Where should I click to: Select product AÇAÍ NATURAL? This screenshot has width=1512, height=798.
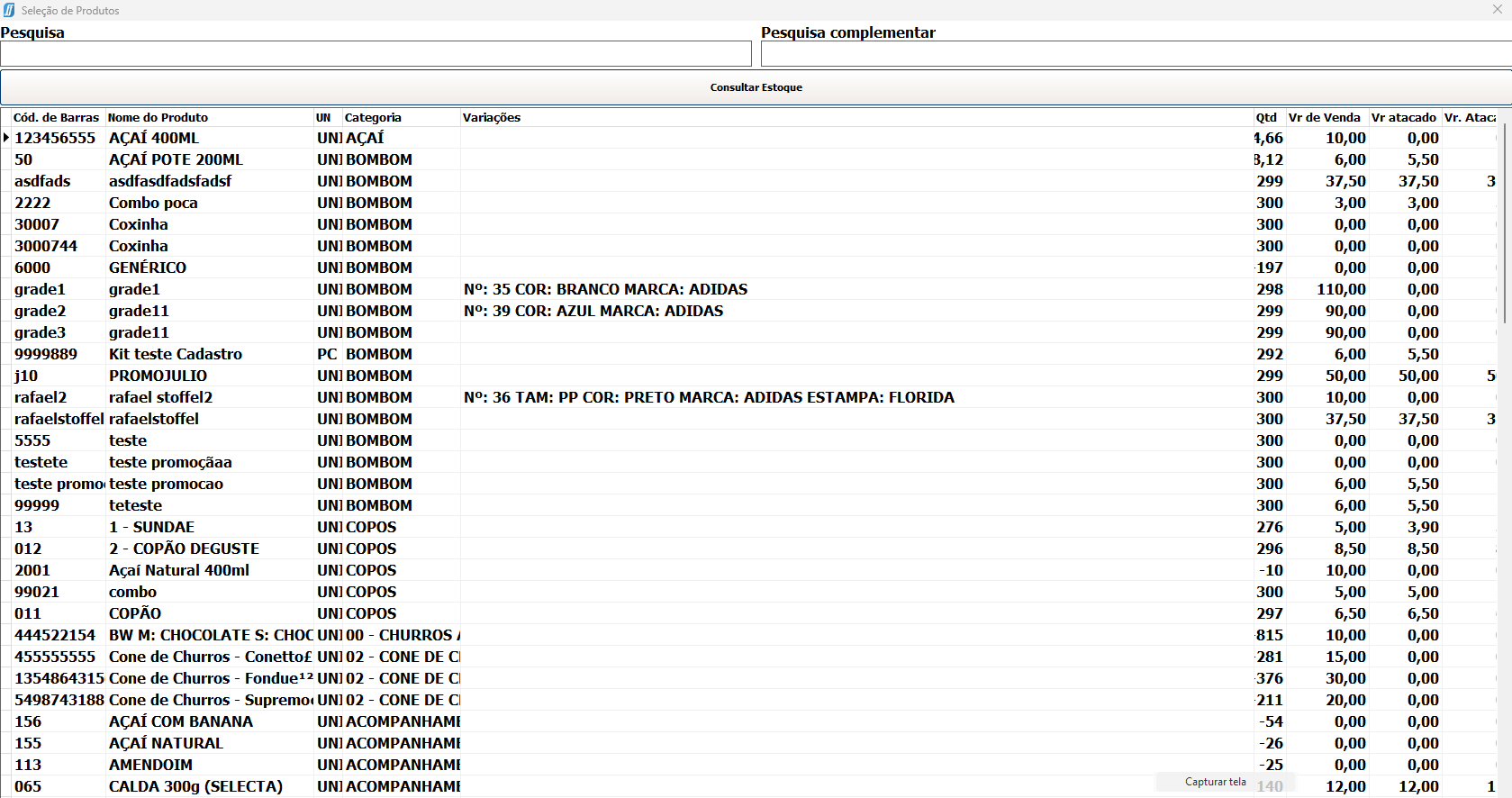click(x=166, y=743)
